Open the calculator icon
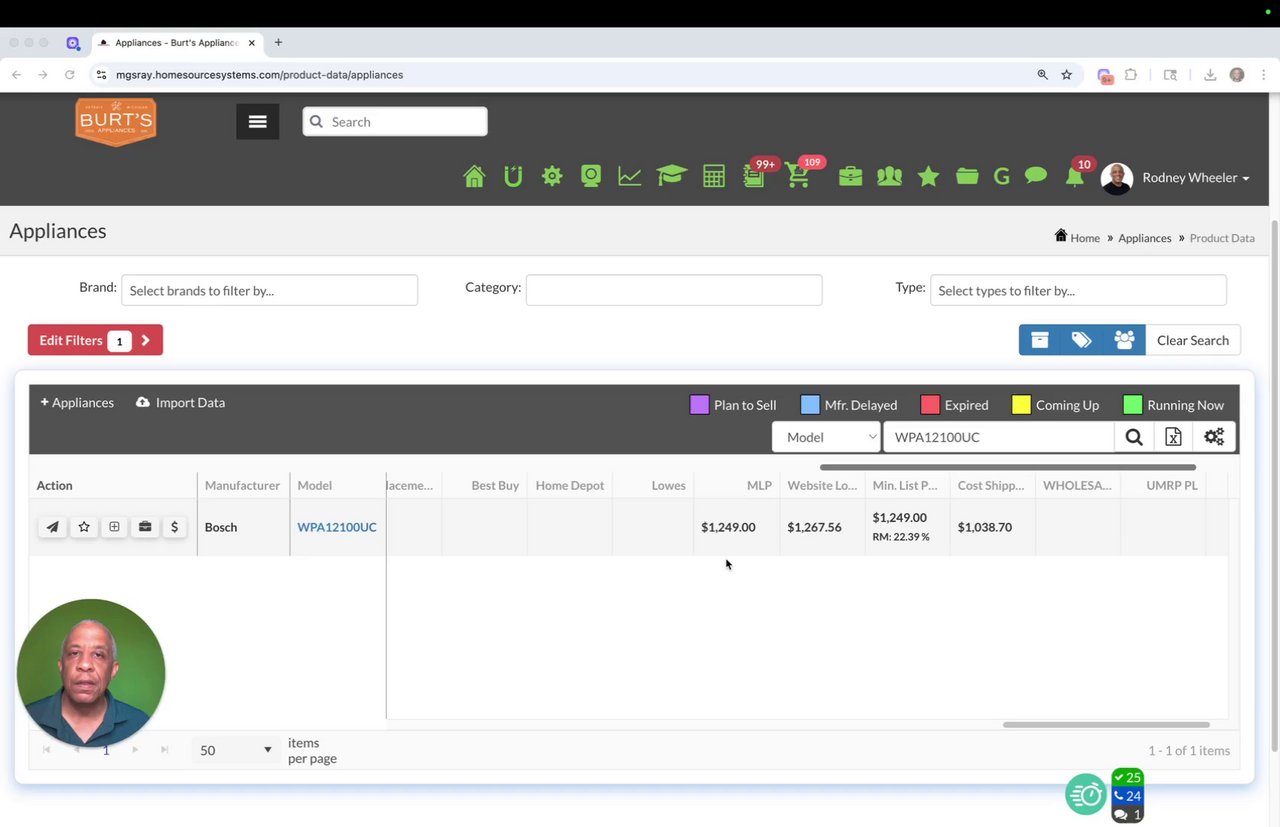Viewport: 1280px width, 827px height. click(x=714, y=177)
